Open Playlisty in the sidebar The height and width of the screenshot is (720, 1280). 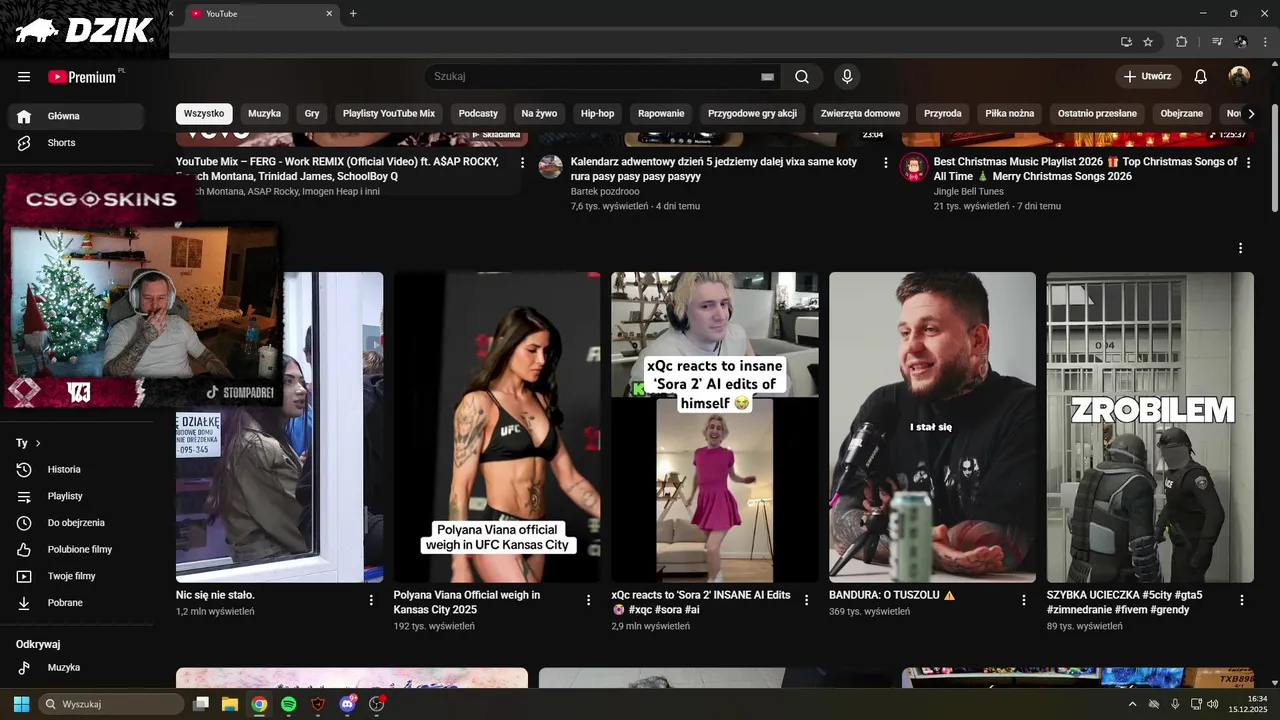[x=76, y=496]
